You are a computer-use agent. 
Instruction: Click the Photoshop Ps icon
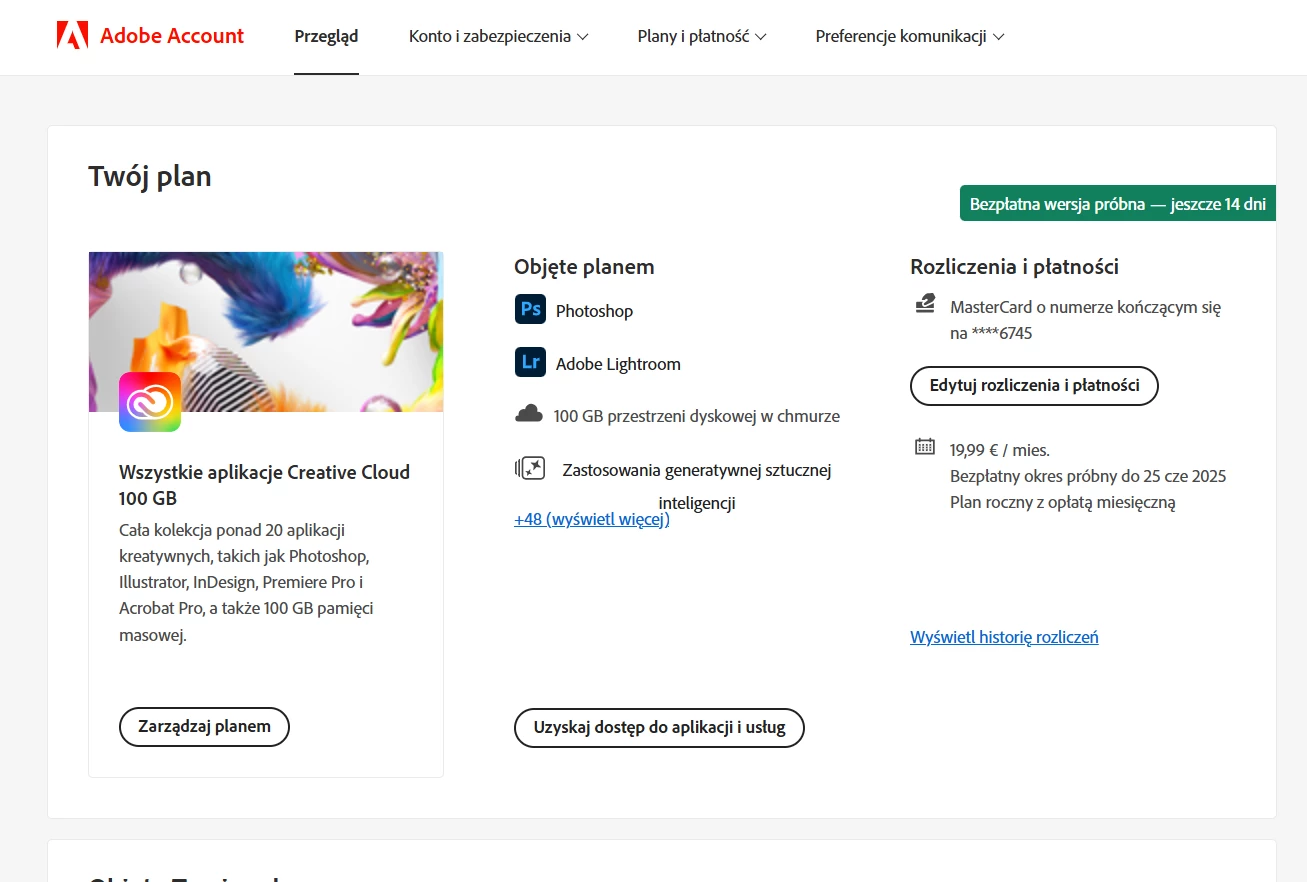[530, 310]
